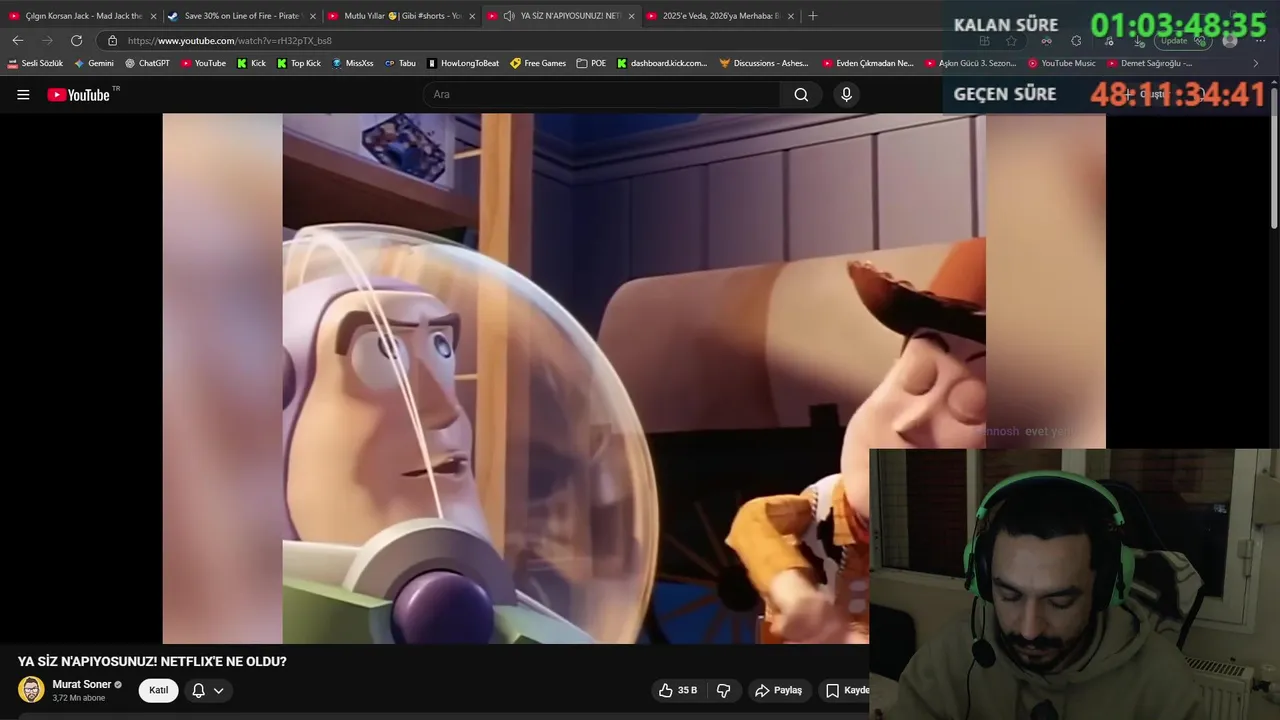
Task: Toggle the channel notification bell
Action: coord(198,690)
